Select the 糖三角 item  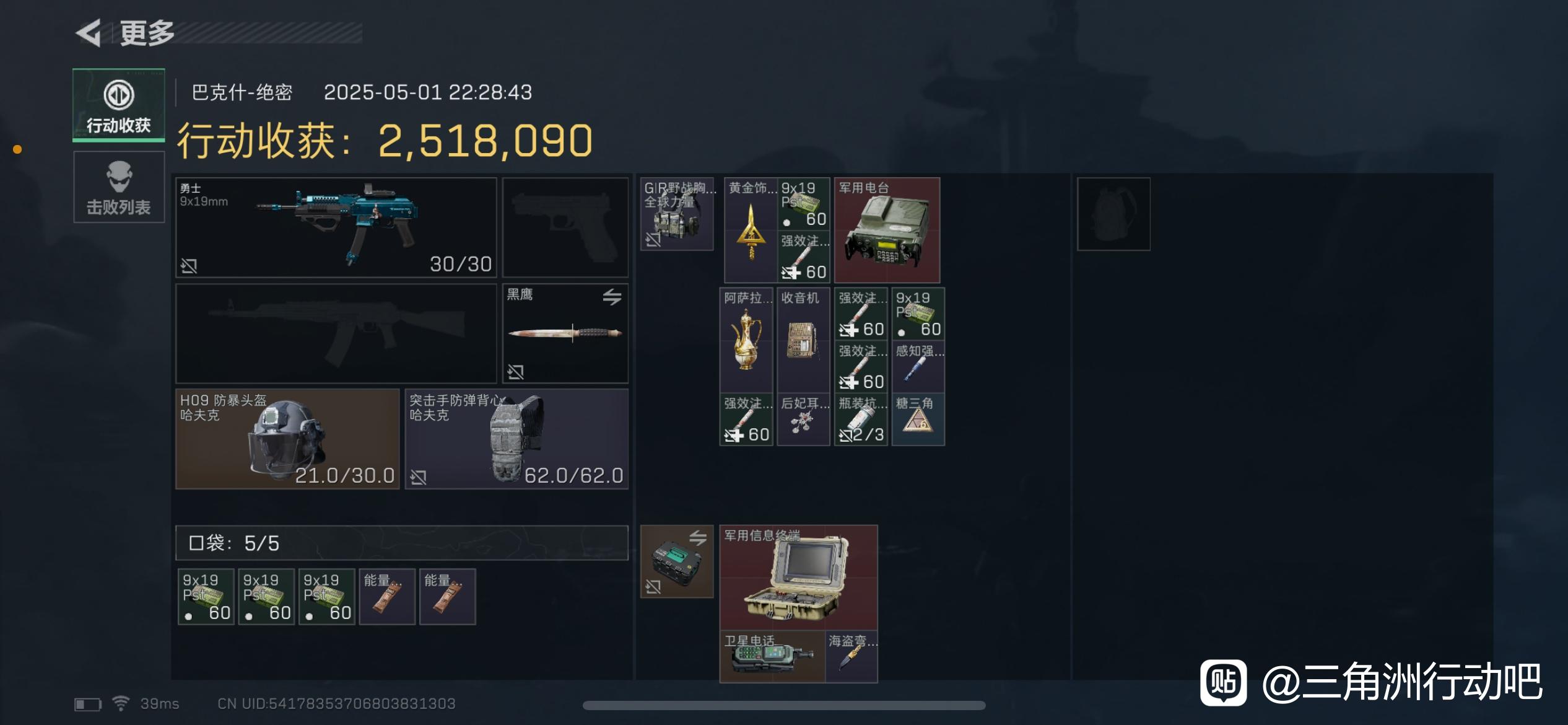click(x=918, y=419)
